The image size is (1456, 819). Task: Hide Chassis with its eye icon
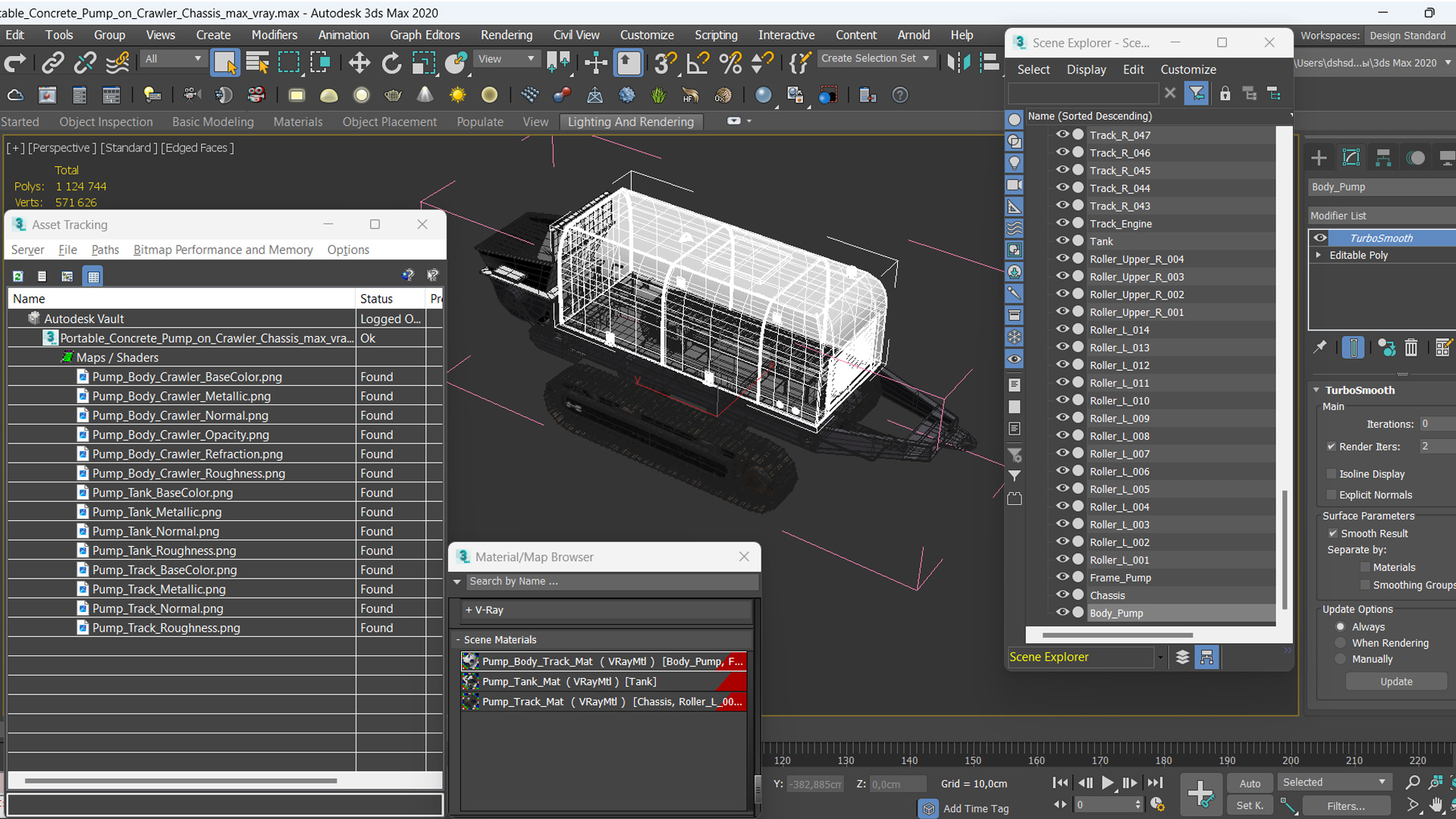(1062, 595)
